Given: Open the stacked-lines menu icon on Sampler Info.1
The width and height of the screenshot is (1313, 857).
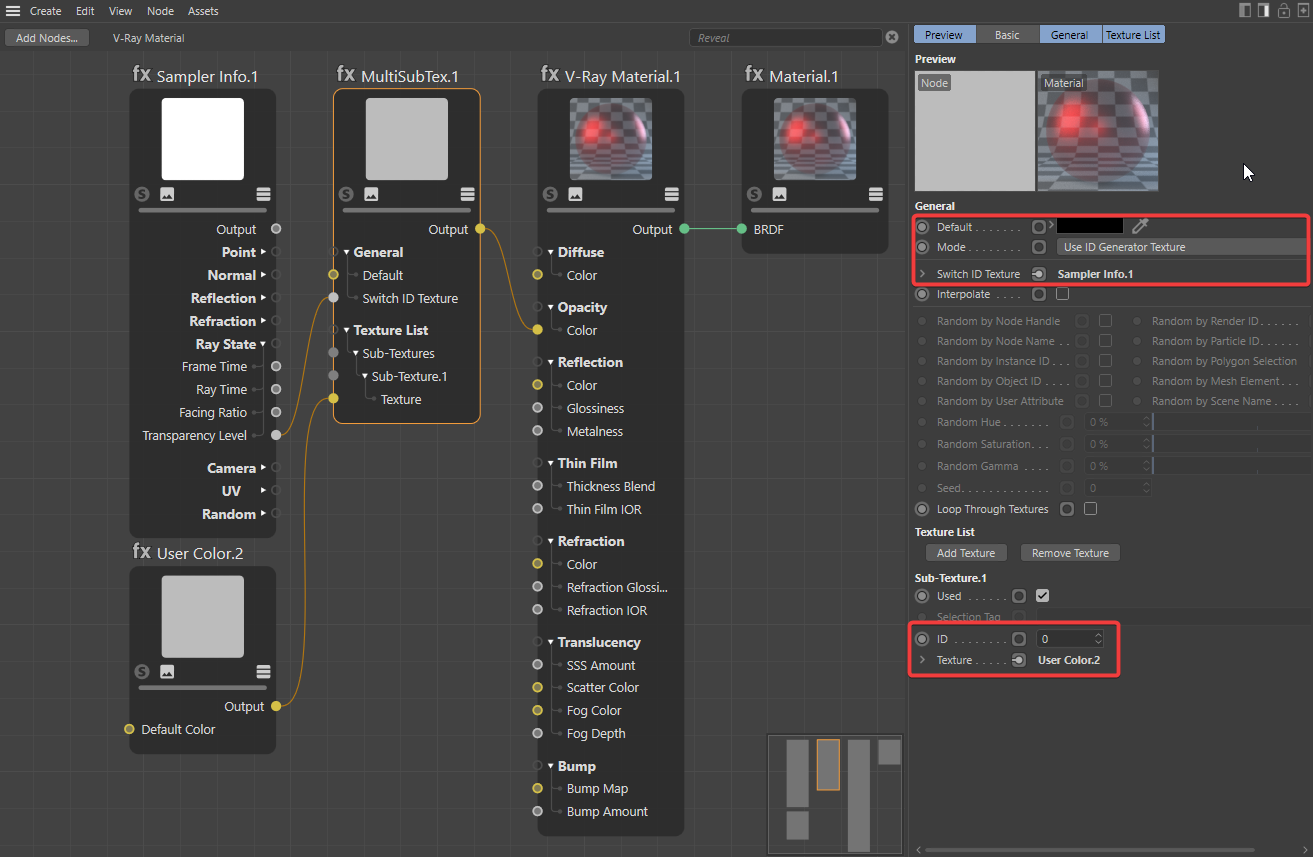Looking at the screenshot, I should (x=263, y=194).
